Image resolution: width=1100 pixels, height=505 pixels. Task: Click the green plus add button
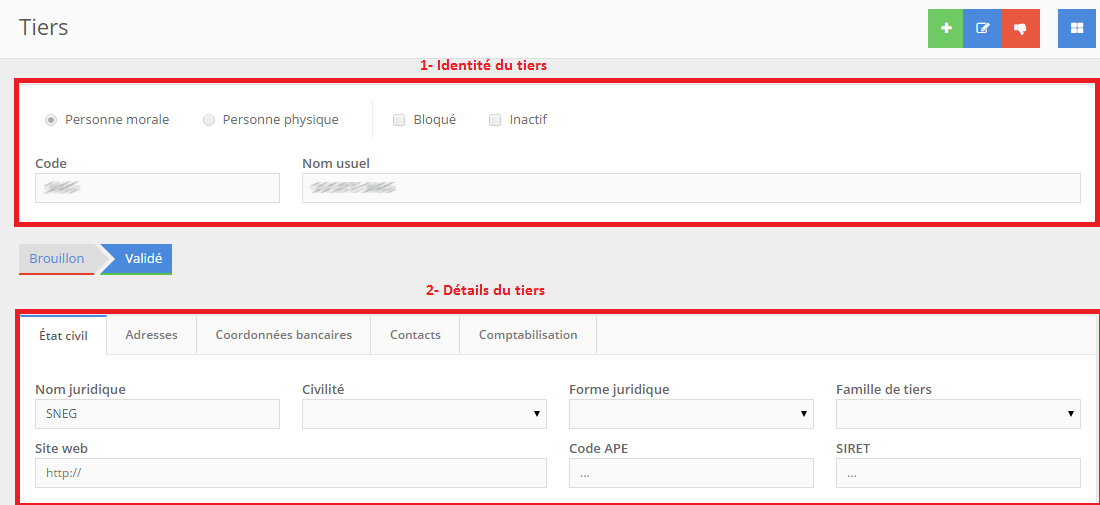(946, 28)
